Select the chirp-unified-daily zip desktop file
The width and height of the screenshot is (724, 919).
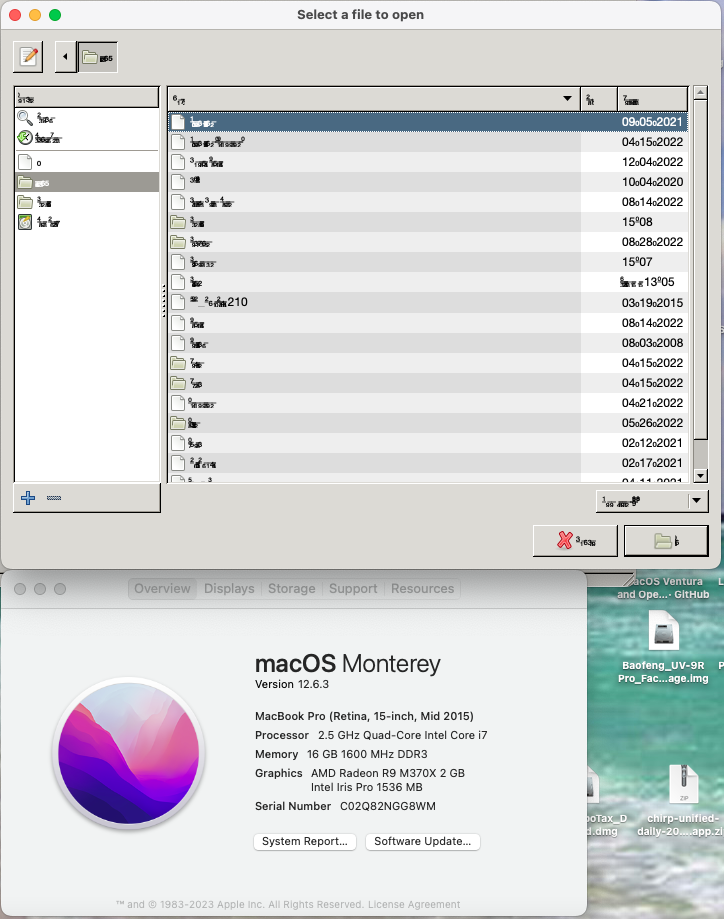click(x=683, y=800)
